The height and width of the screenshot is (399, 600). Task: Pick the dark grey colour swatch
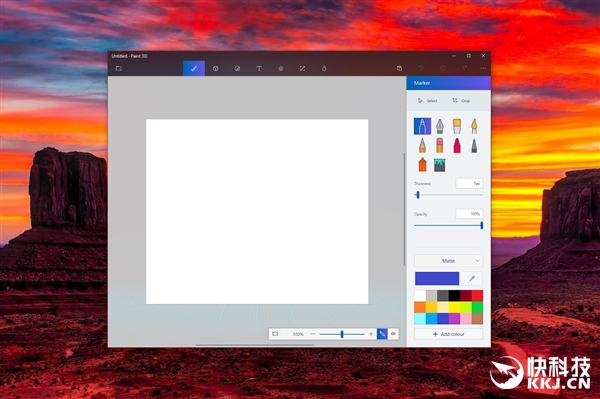[x=443, y=296]
